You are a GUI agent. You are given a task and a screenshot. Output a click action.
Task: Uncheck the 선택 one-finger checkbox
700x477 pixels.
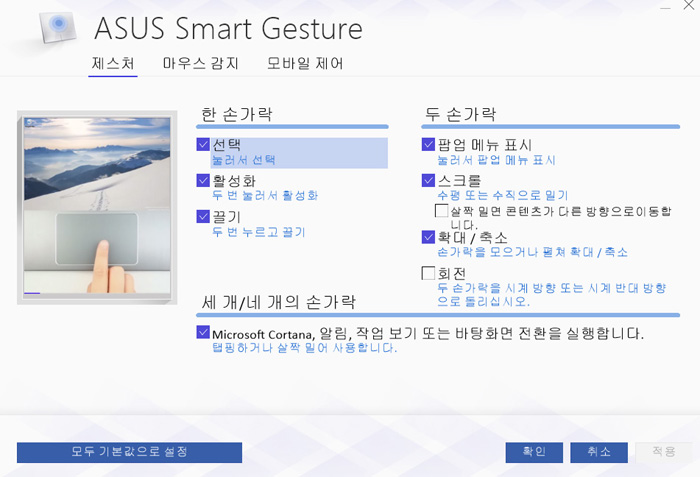tap(203, 144)
